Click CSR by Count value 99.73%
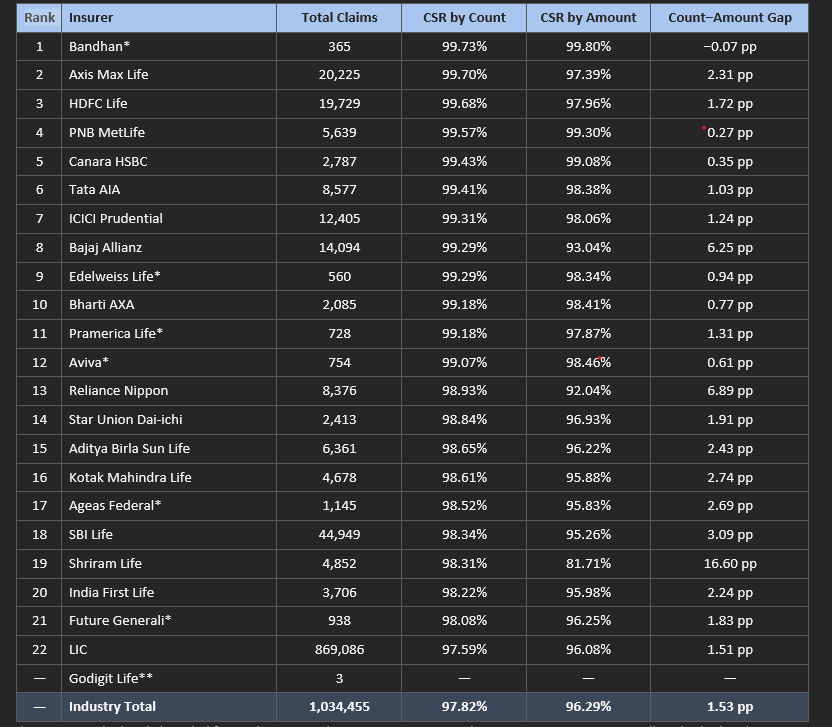The height and width of the screenshot is (727, 832). (464, 47)
